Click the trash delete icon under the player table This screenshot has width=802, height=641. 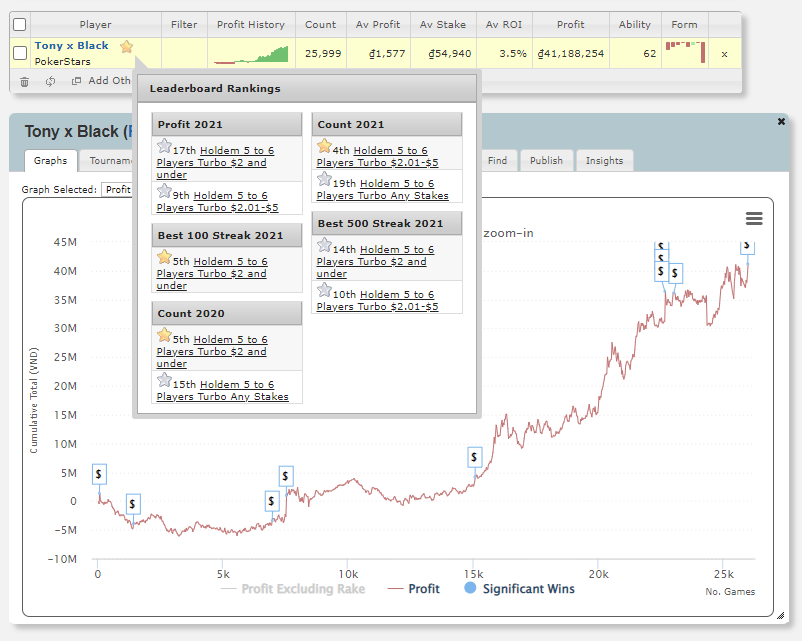coord(25,81)
